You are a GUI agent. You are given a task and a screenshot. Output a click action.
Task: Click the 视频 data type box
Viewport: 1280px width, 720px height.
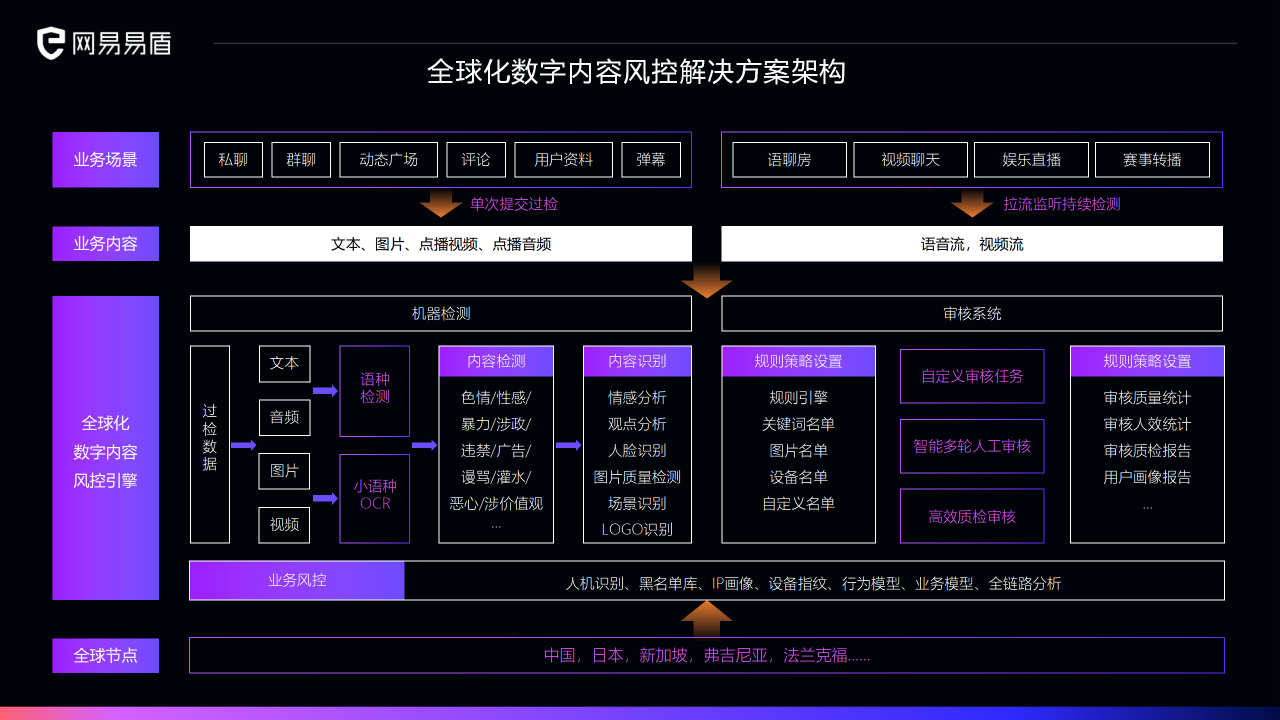coord(284,524)
